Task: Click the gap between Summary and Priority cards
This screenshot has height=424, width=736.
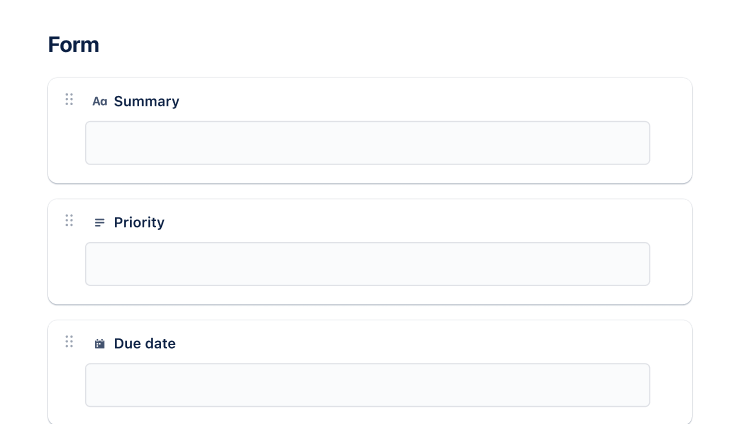Action: (x=369, y=191)
